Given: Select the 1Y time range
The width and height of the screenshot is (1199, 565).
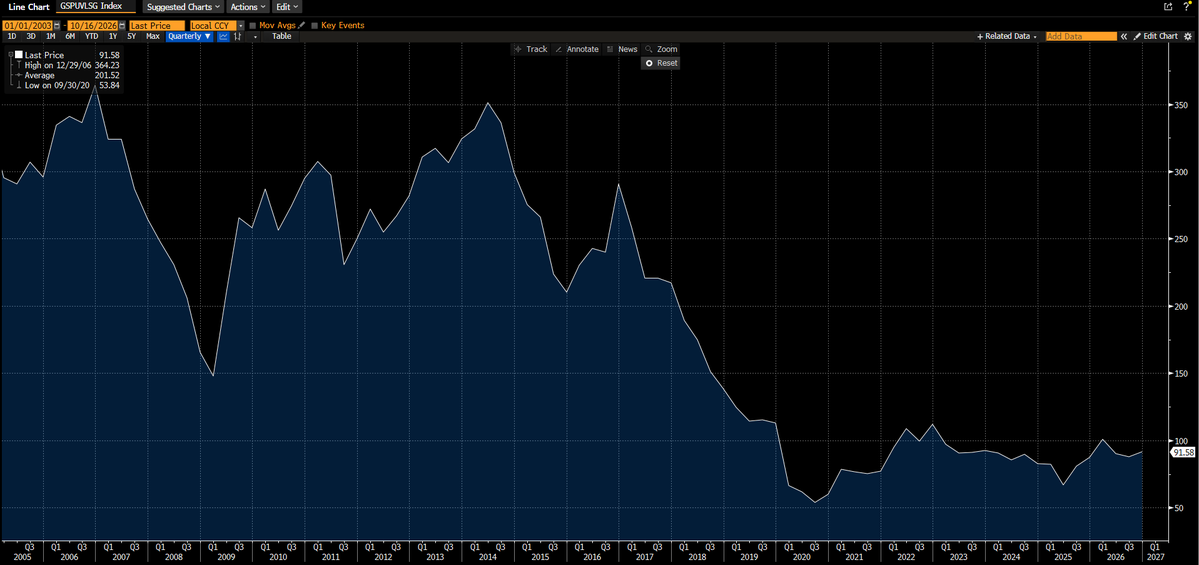Looking at the screenshot, I should (113, 36).
